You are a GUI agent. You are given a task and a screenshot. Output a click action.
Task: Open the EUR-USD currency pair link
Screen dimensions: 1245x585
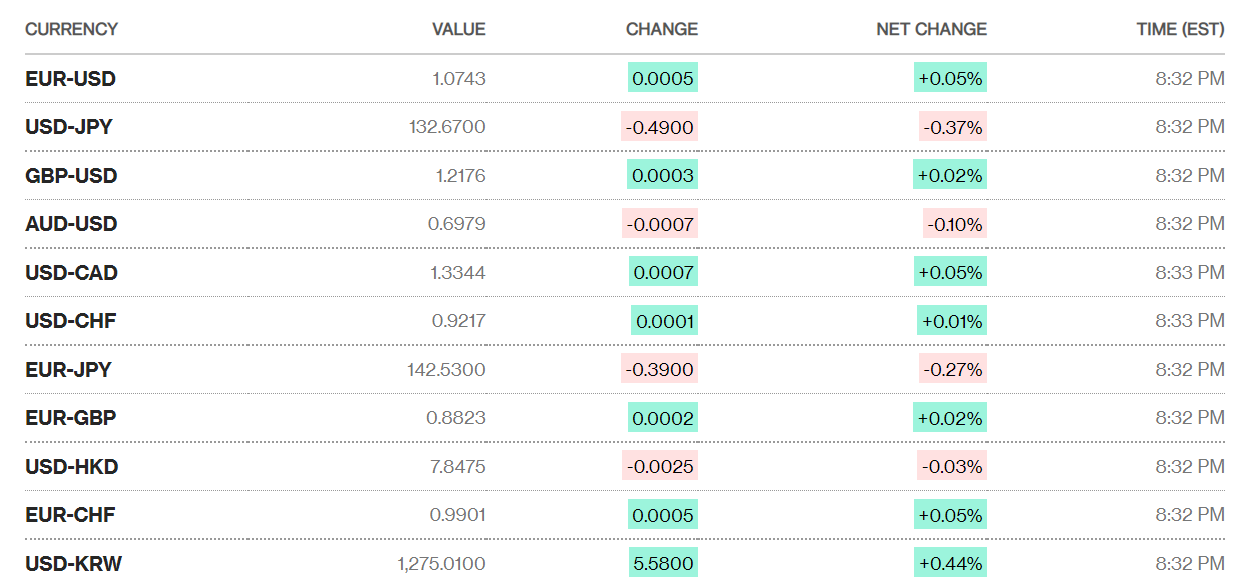coord(70,78)
